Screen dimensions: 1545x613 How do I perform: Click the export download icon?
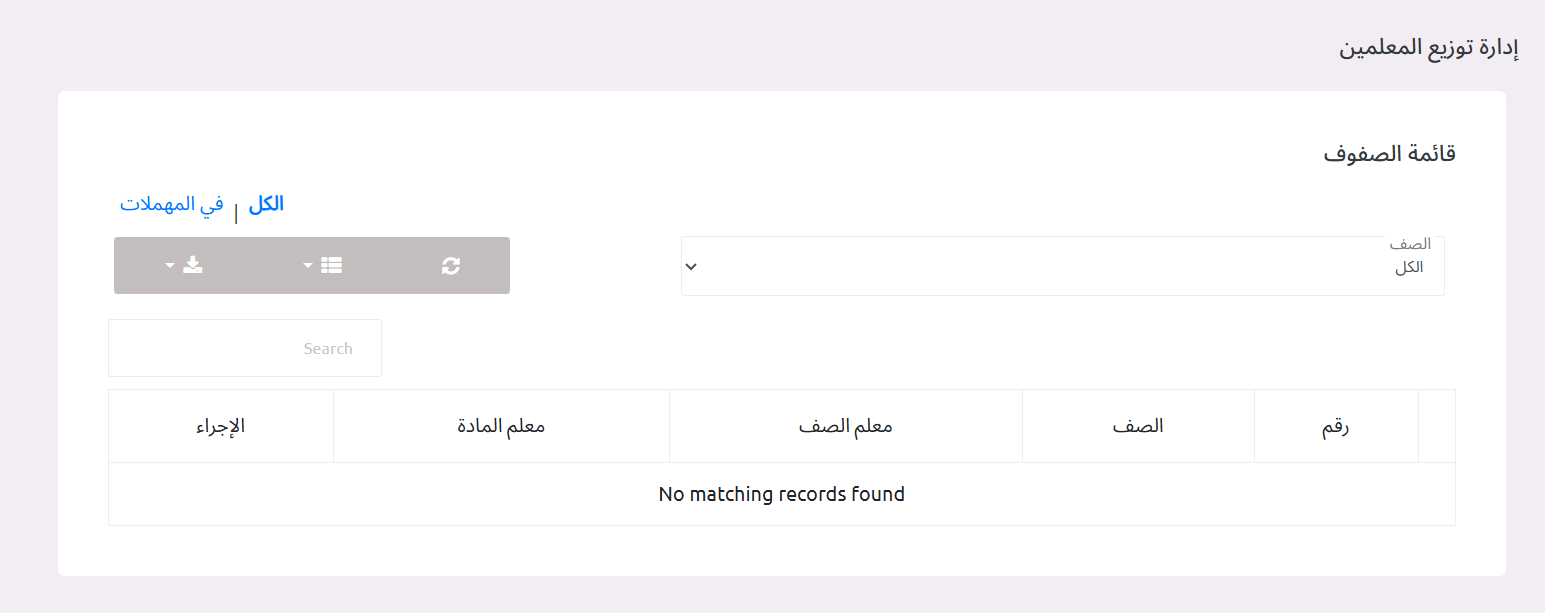click(193, 266)
